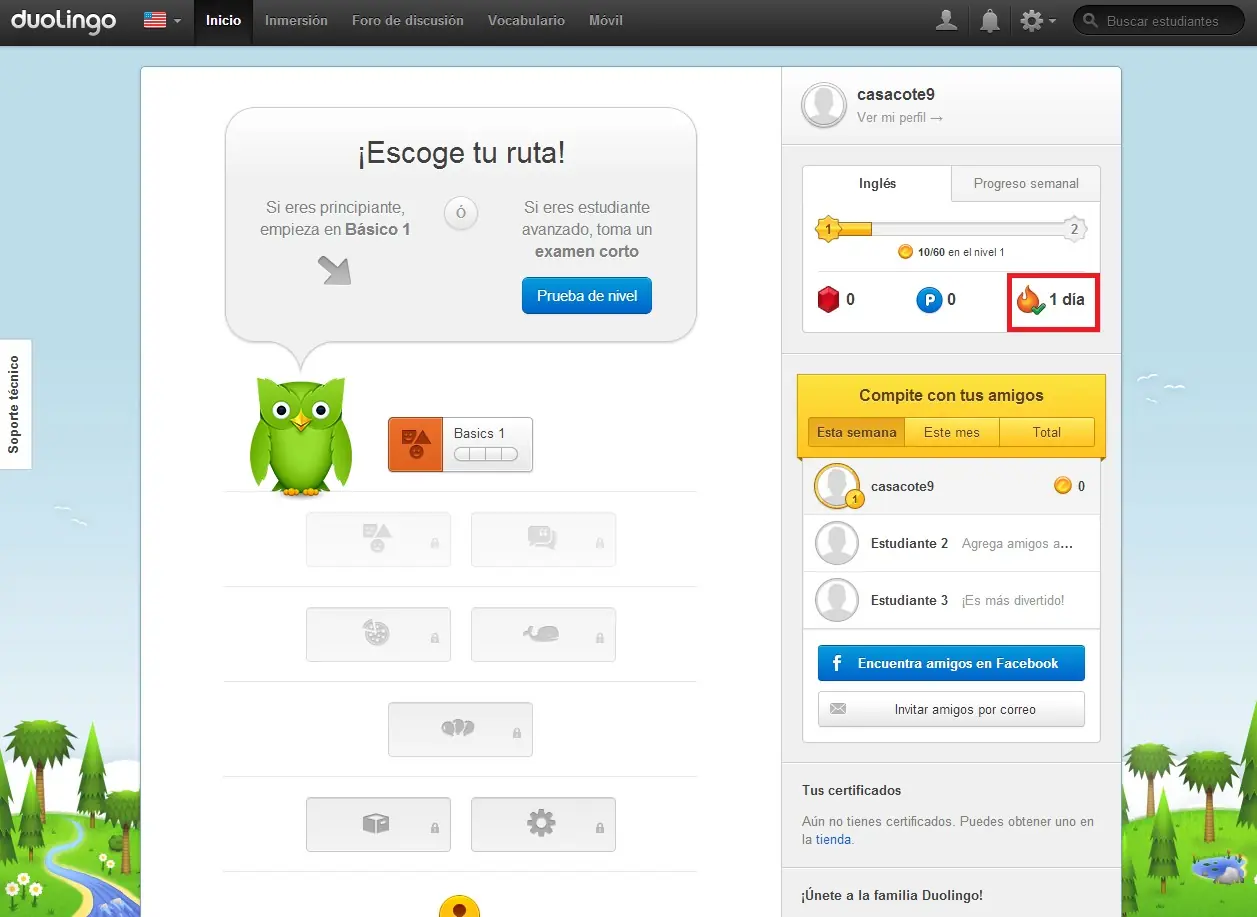Image resolution: width=1257 pixels, height=917 pixels.
Task: Click the locked food pizza skill
Action: click(378, 634)
